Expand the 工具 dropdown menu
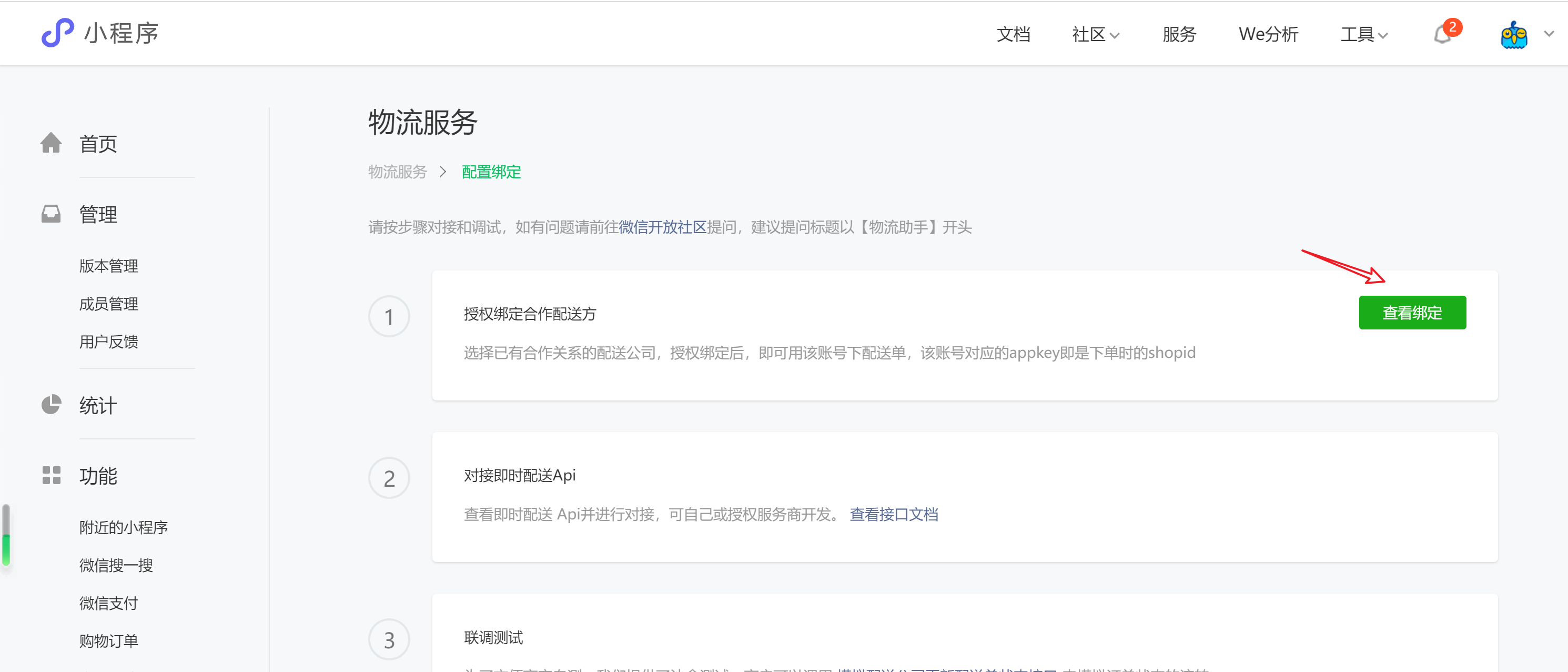This screenshot has height=672, width=1568. [1363, 35]
